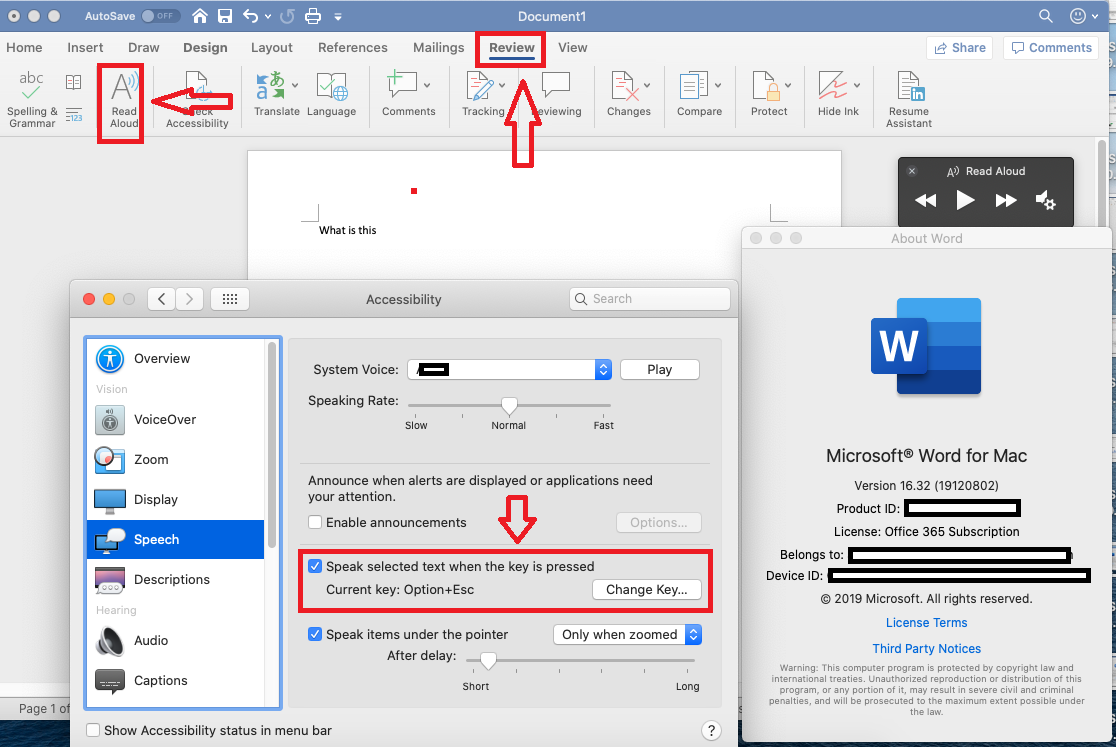Open Spelling & Grammar checker

tap(30, 95)
